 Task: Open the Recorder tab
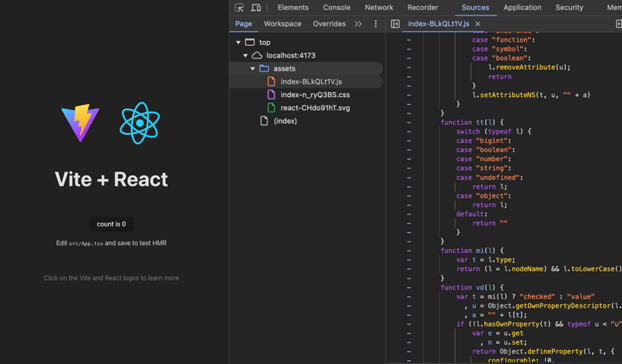pyautogui.click(x=422, y=8)
